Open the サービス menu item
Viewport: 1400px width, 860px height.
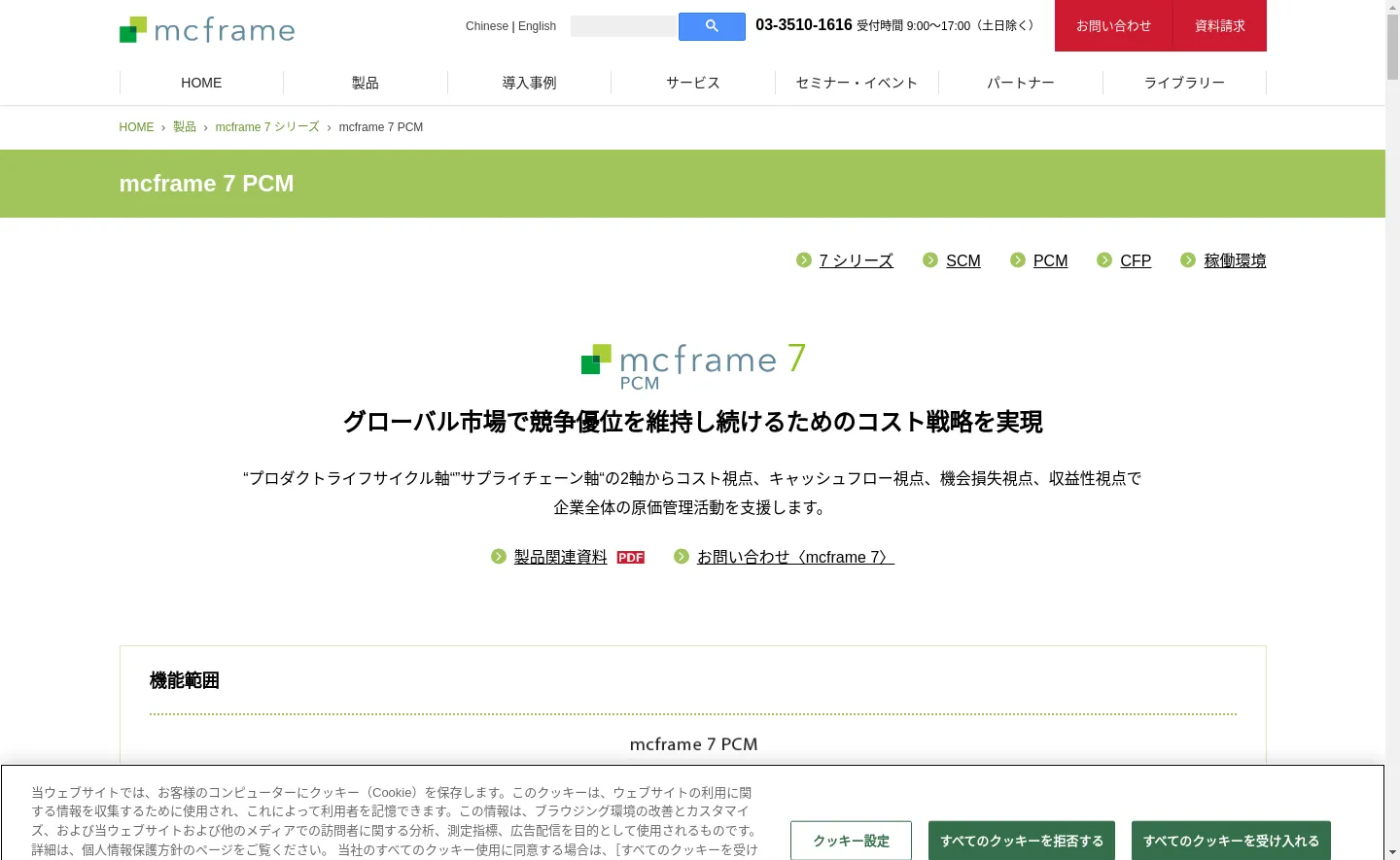pyautogui.click(x=693, y=83)
